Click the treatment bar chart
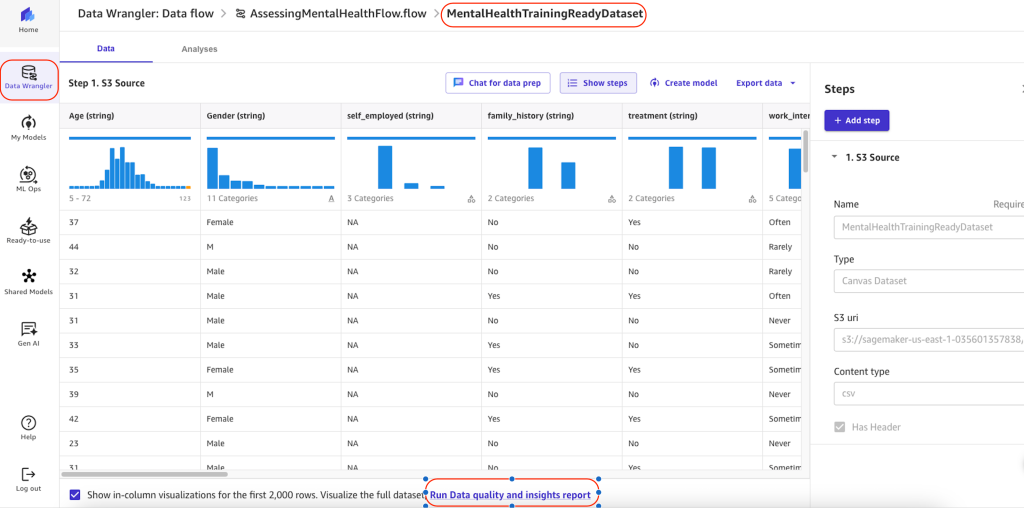 (692, 167)
